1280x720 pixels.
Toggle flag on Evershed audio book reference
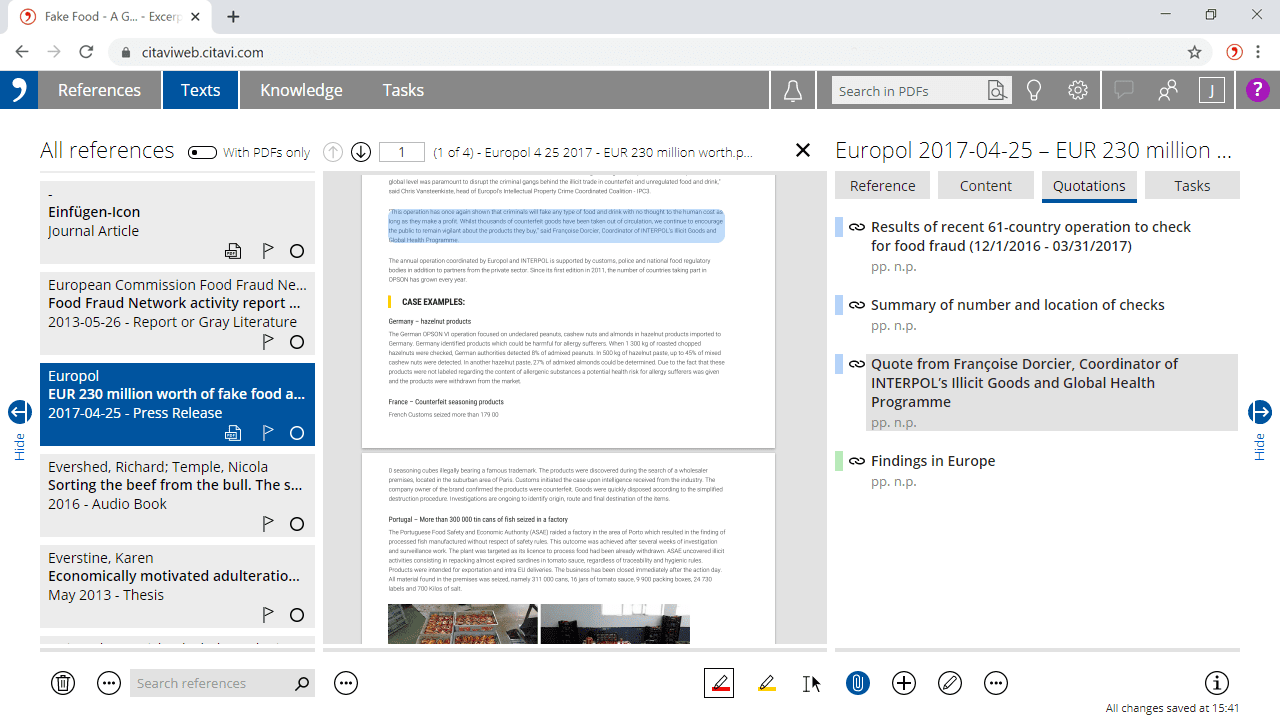(267, 524)
